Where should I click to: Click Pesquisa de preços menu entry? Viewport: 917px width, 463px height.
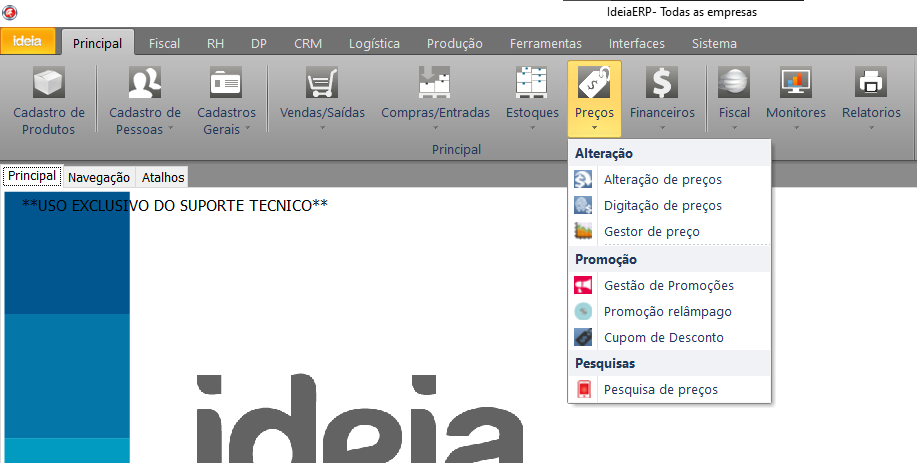click(660, 390)
